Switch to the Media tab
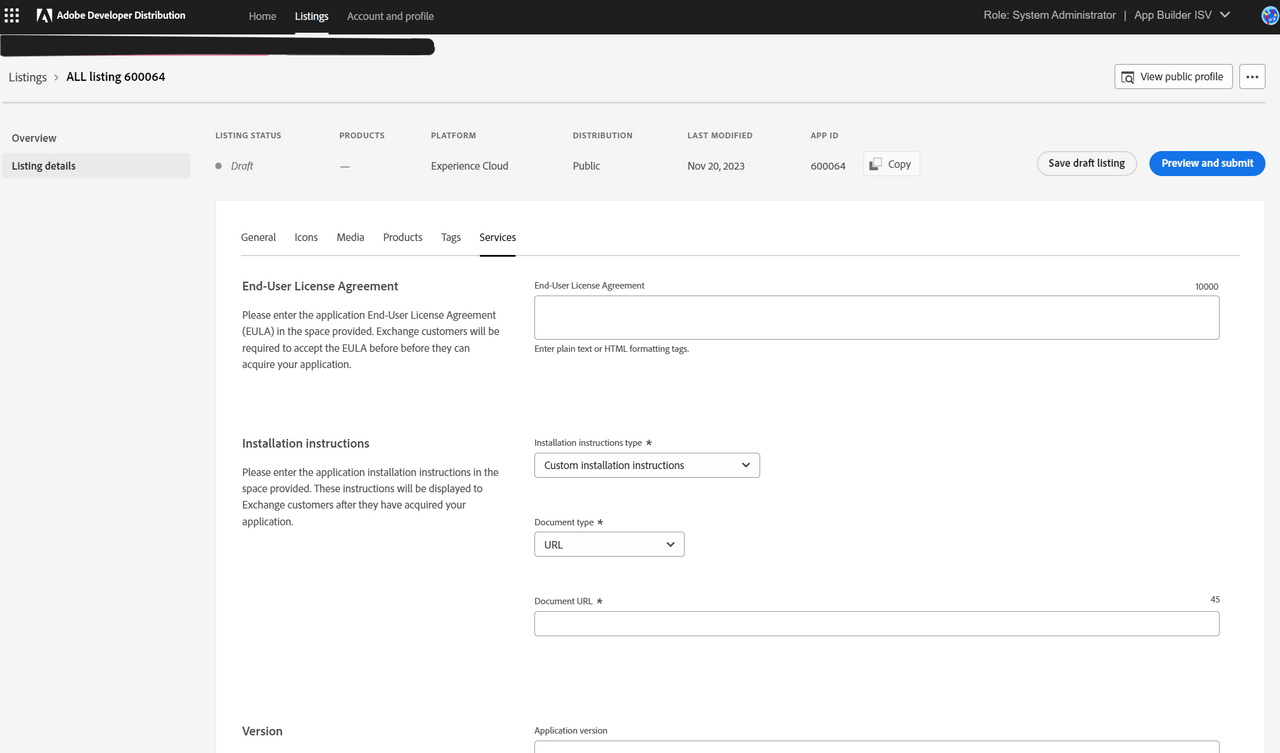The width and height of the screenshot is (1280, 753). point(350,237)
